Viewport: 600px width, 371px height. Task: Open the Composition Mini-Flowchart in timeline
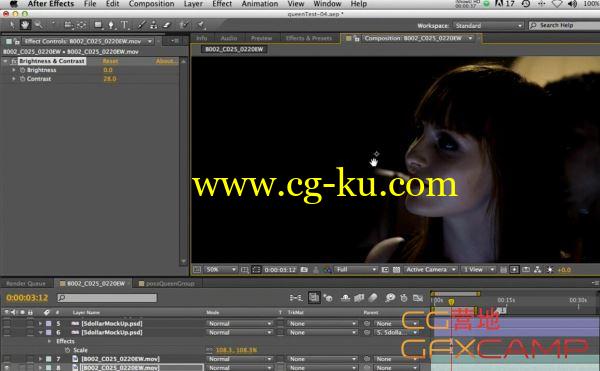[x=296, y=298]
